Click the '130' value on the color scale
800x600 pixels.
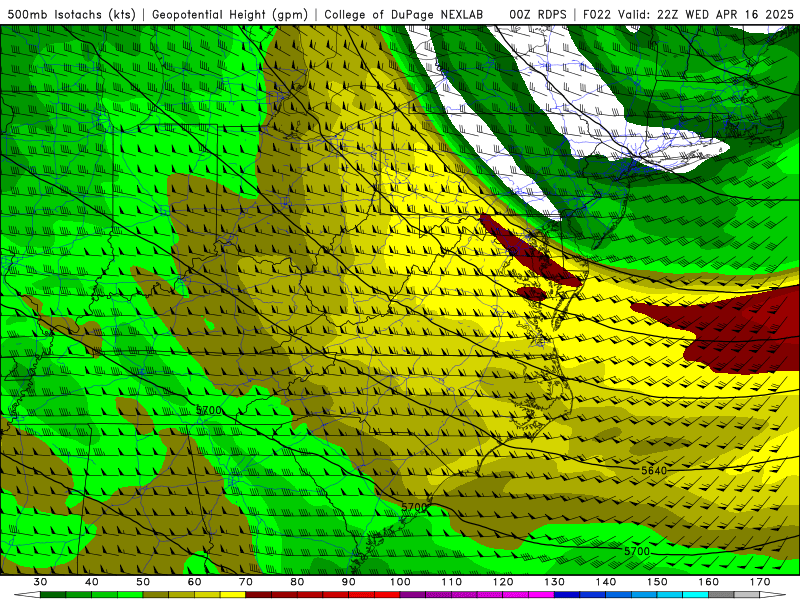[x=554, y=582]
